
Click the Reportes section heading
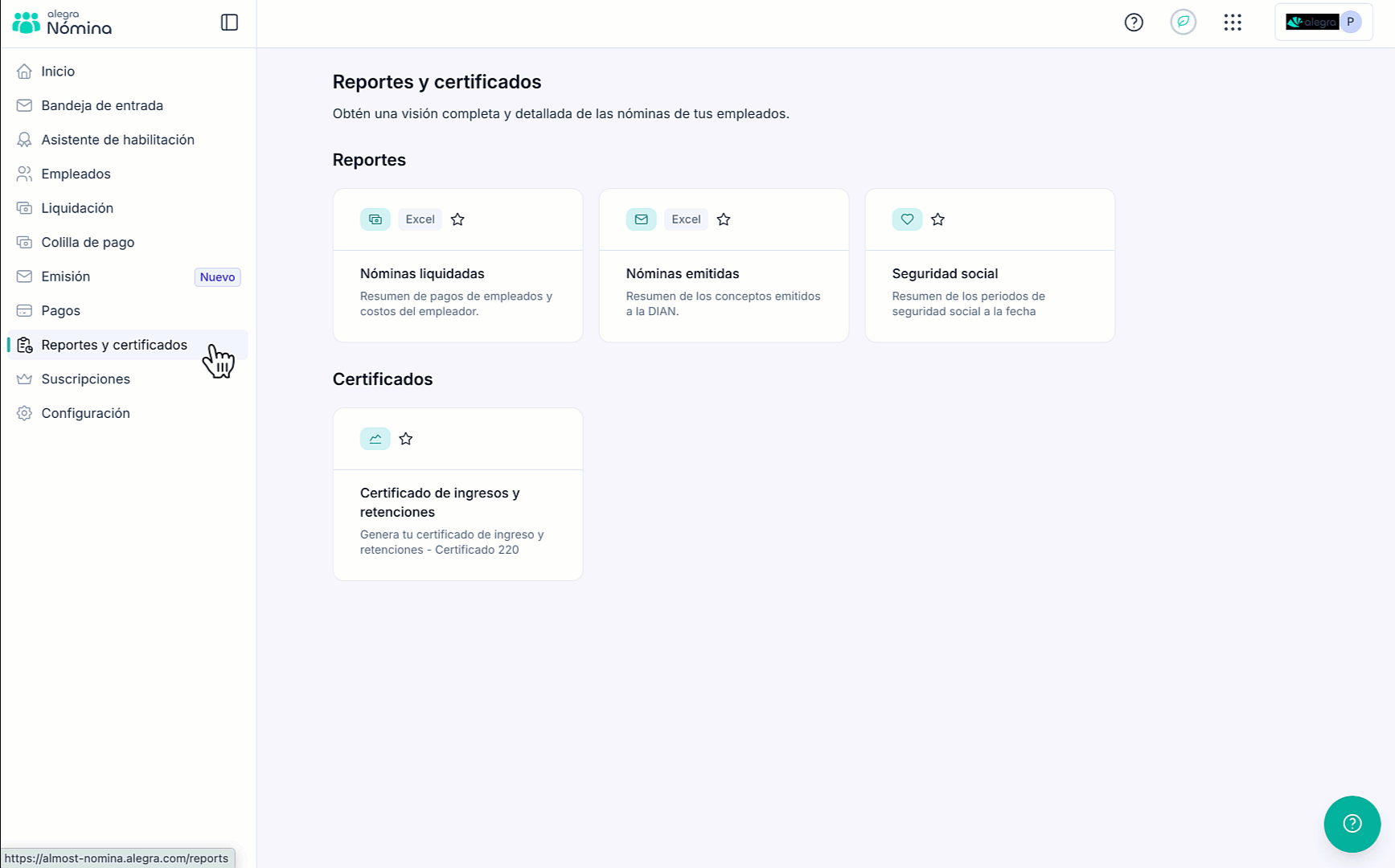coord(369,160)
